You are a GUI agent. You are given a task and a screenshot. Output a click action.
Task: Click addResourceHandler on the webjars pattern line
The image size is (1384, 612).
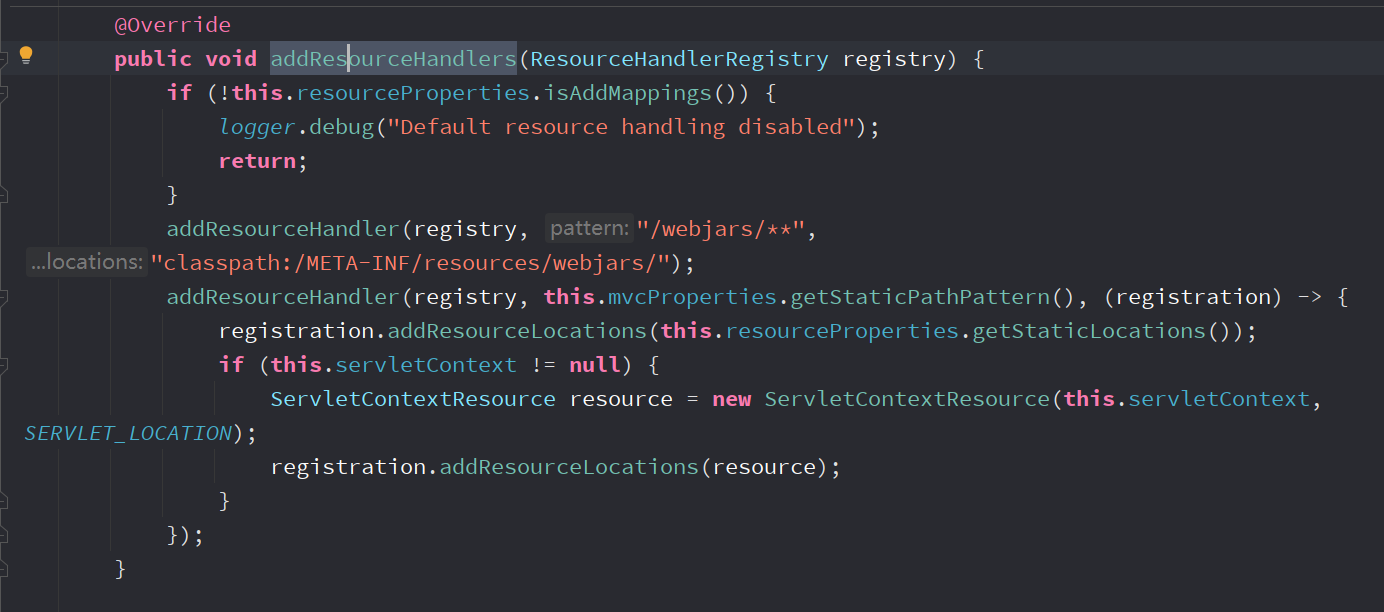283,229
